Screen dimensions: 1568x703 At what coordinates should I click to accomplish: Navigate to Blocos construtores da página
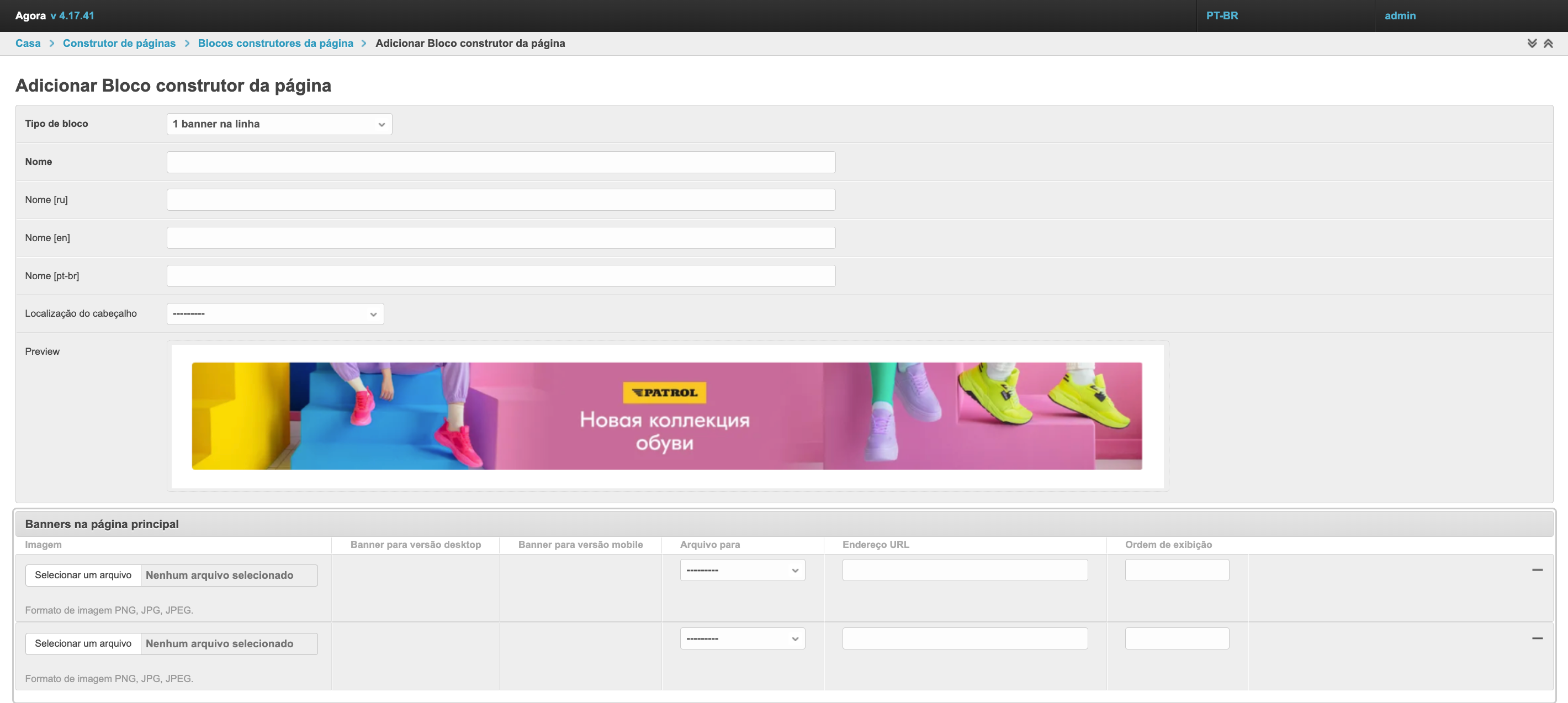(x=275, y=43)
